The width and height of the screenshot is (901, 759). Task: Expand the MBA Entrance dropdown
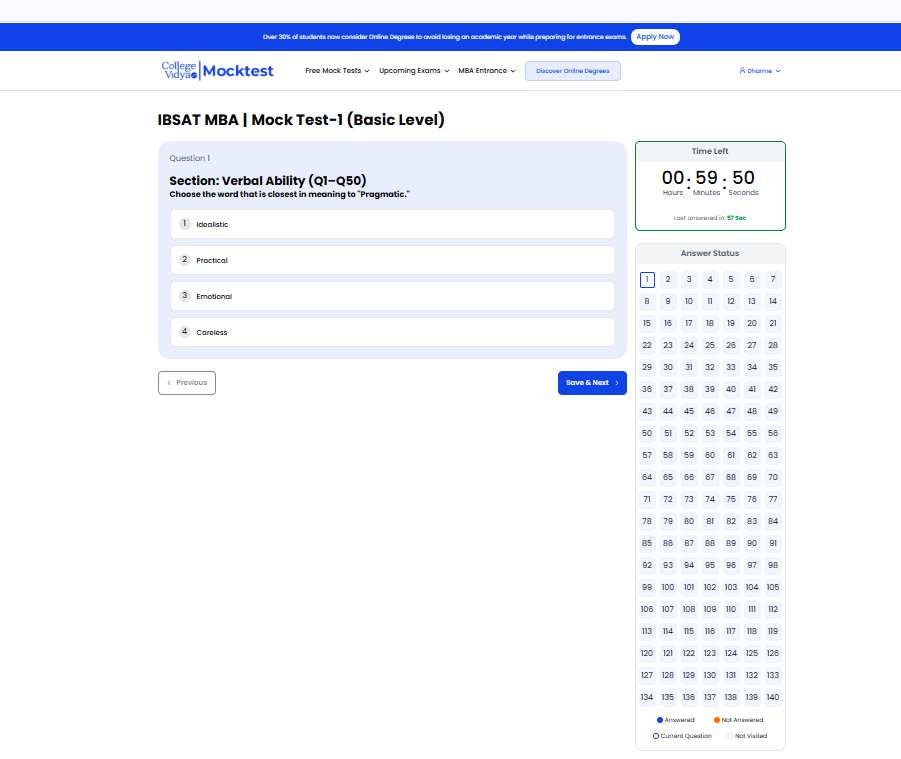click(487, 71)
